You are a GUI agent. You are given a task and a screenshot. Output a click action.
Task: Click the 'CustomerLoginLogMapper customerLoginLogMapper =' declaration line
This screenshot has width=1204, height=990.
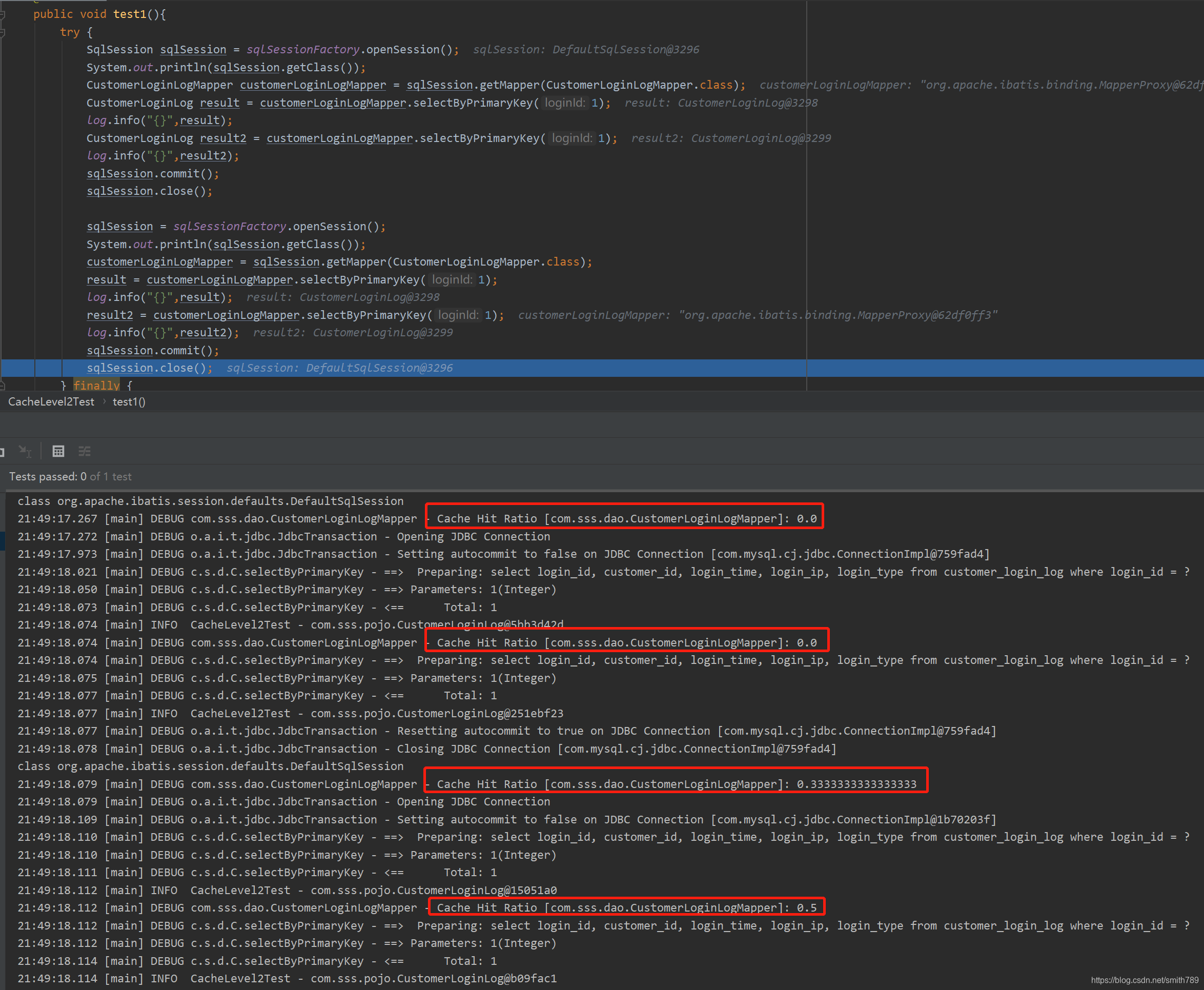[x=416, y=85]
